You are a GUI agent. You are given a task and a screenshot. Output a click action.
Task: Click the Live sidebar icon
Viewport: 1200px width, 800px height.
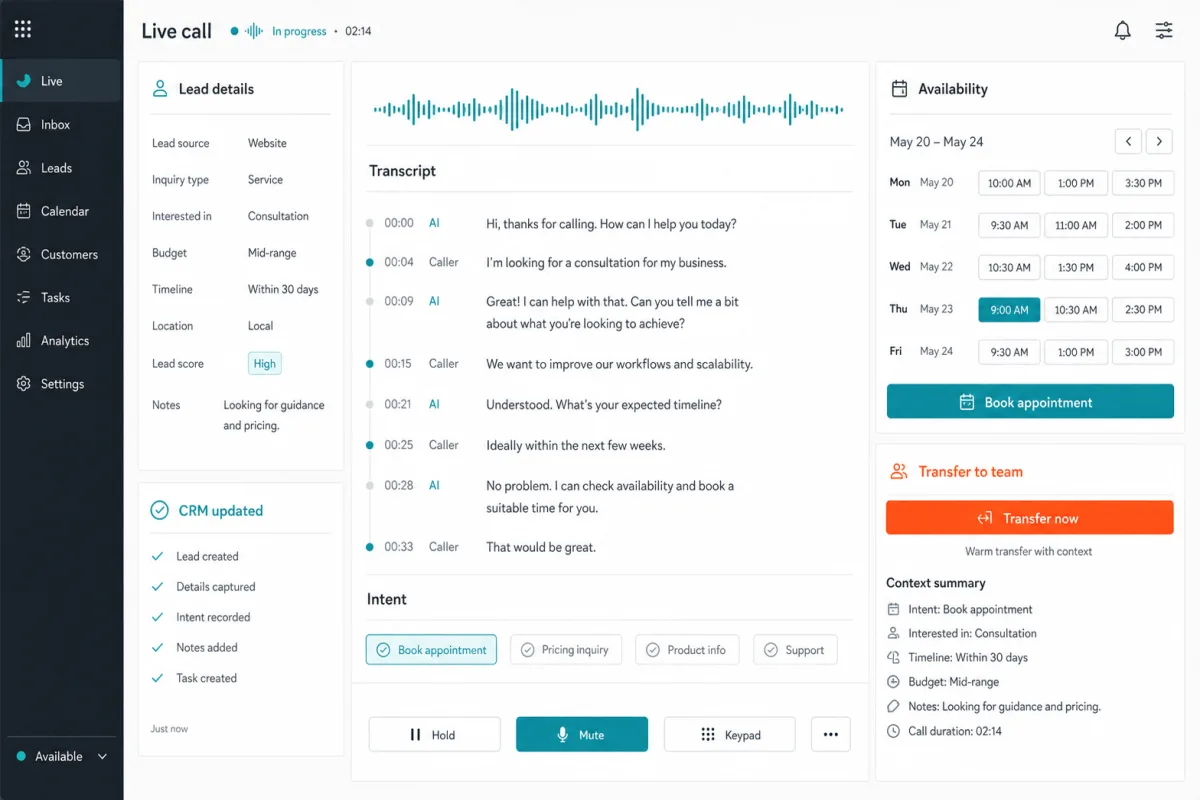(x=24, y=81)
